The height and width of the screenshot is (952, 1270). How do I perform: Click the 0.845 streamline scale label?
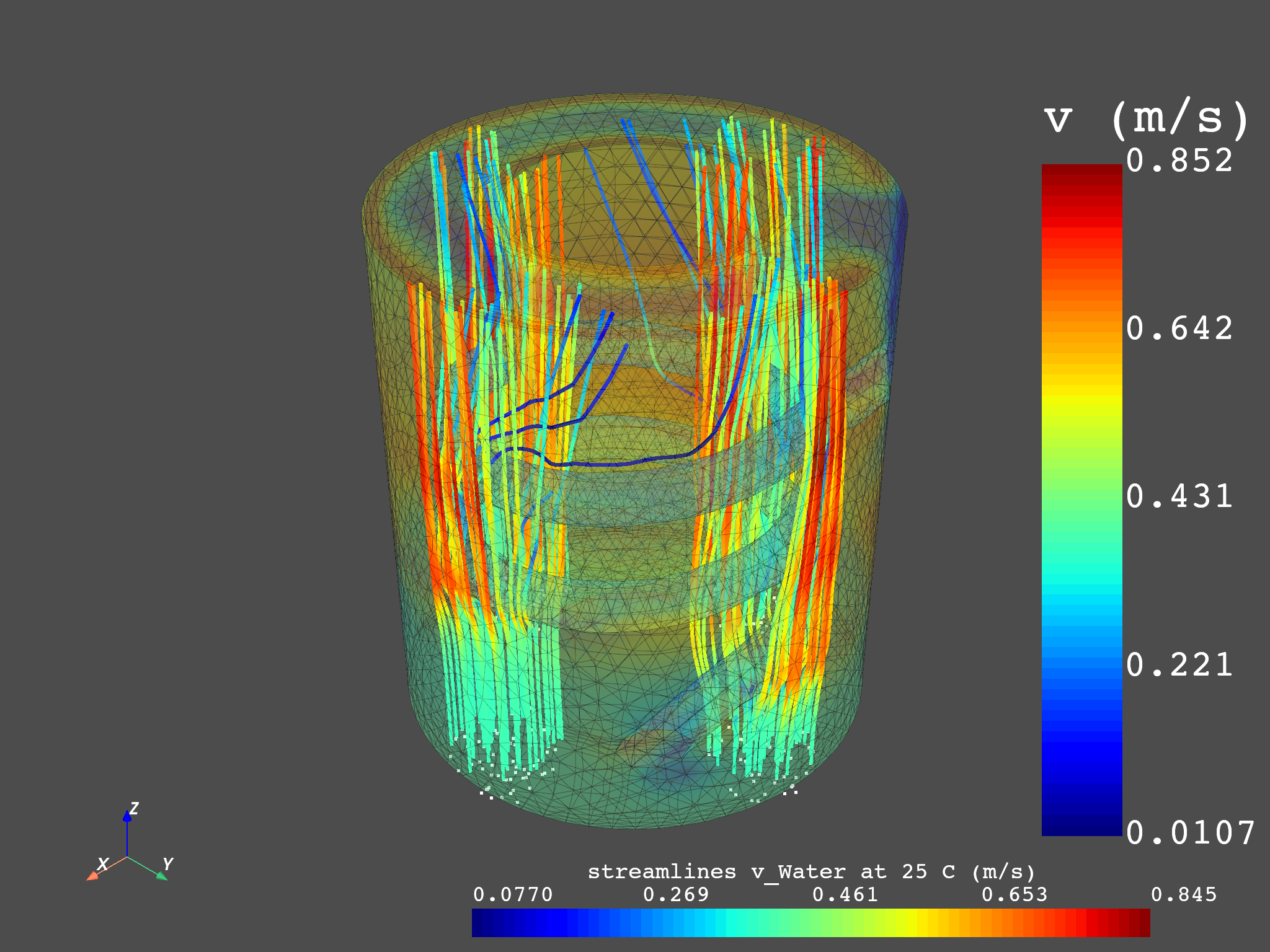(x=1184, y=894)
